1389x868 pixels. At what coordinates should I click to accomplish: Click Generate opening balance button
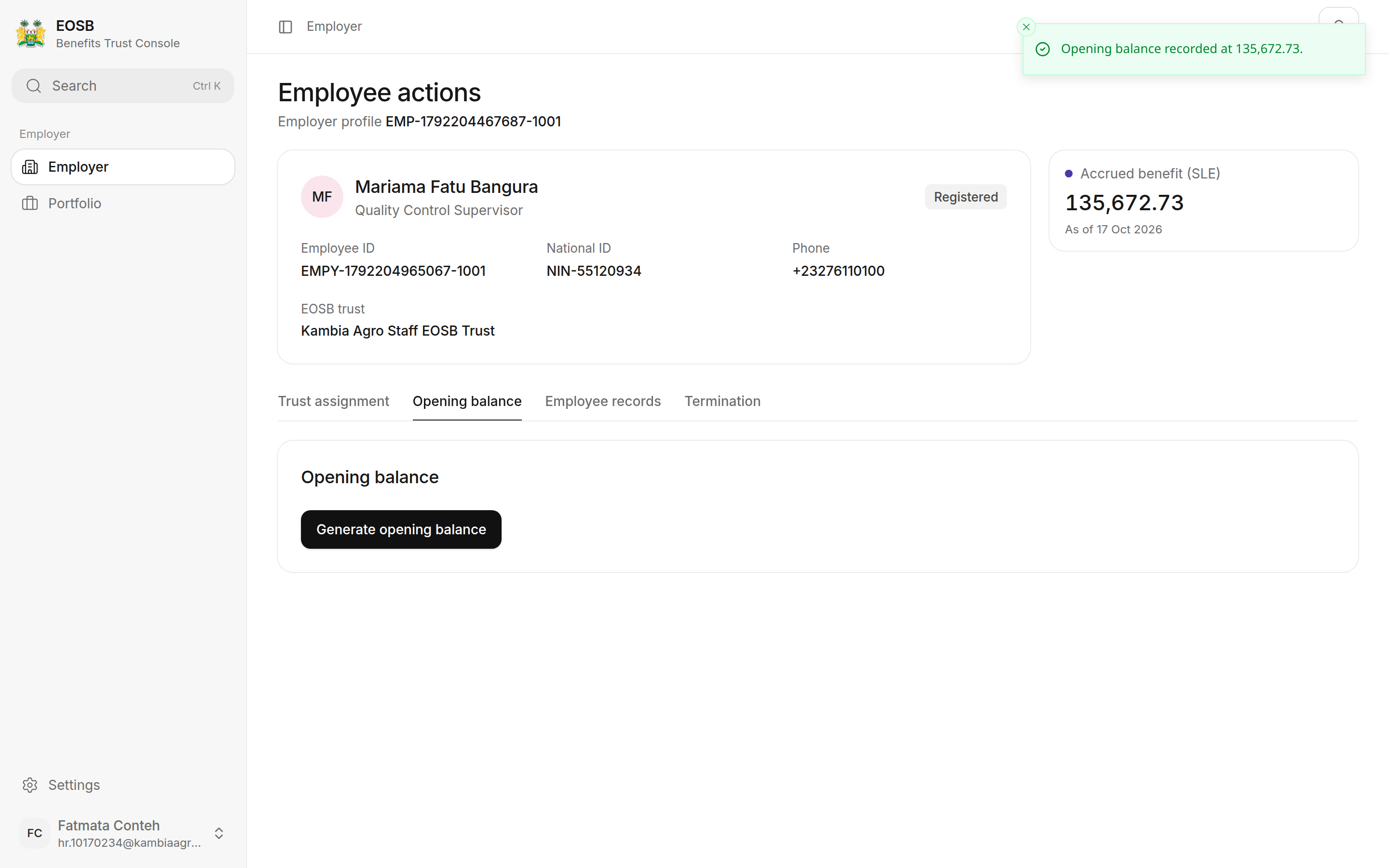point(401,529)
